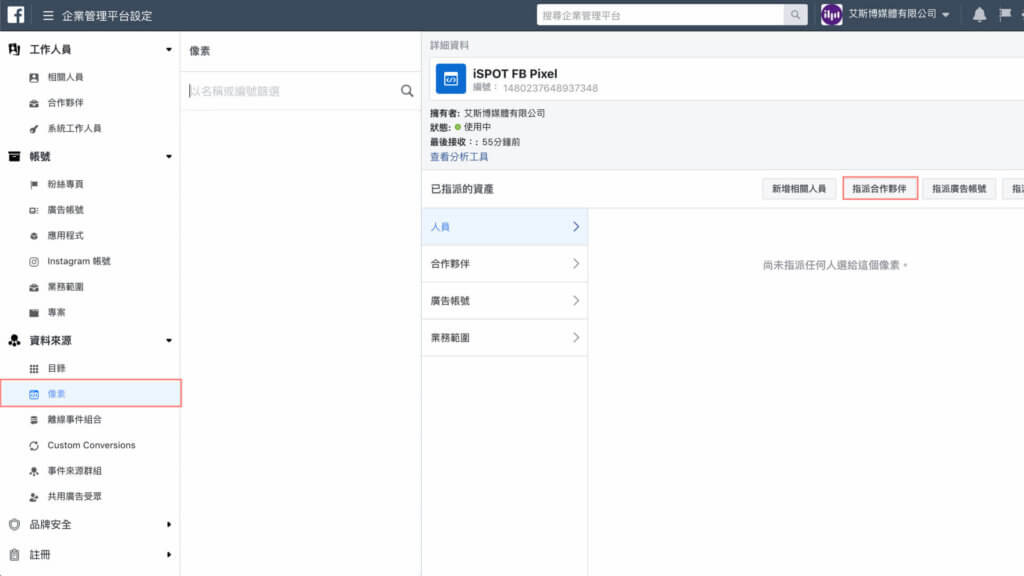The image size is (1024, 576).
Task: Click the 合作夥伴 briefcase icon in sidebar
Action: [34, 103]
